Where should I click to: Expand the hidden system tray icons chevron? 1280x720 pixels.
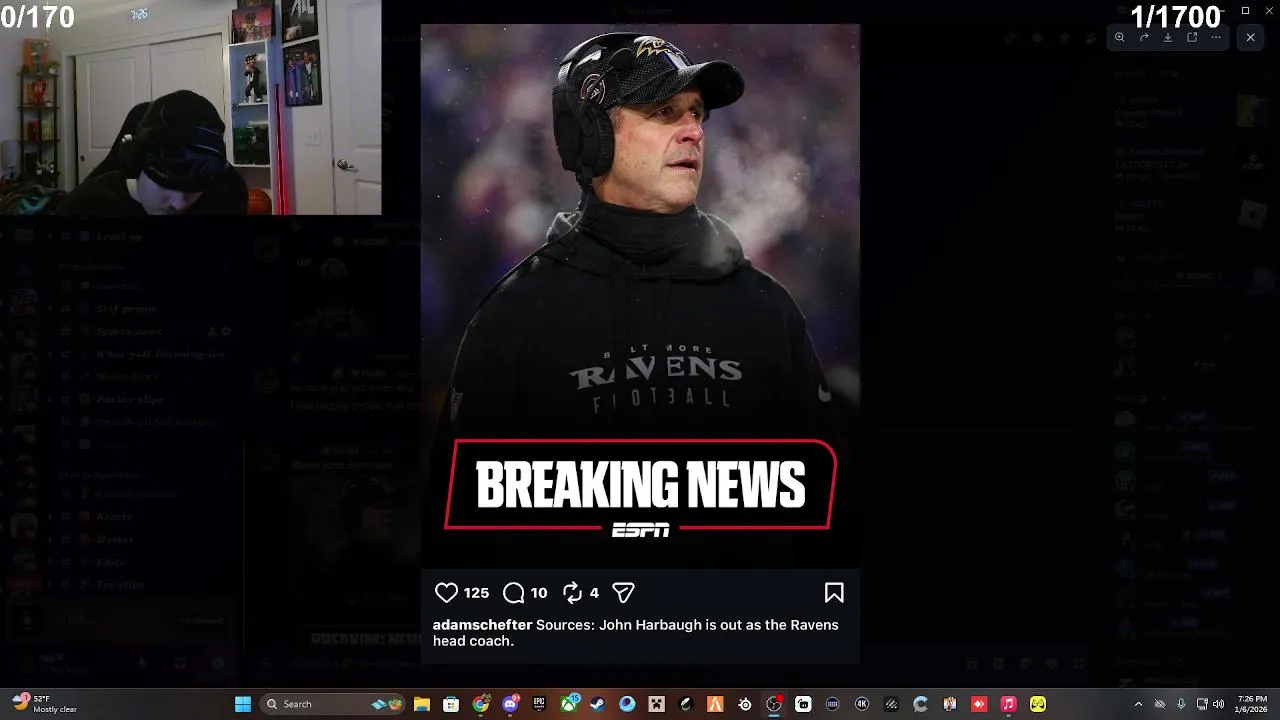pos(1138,704)
